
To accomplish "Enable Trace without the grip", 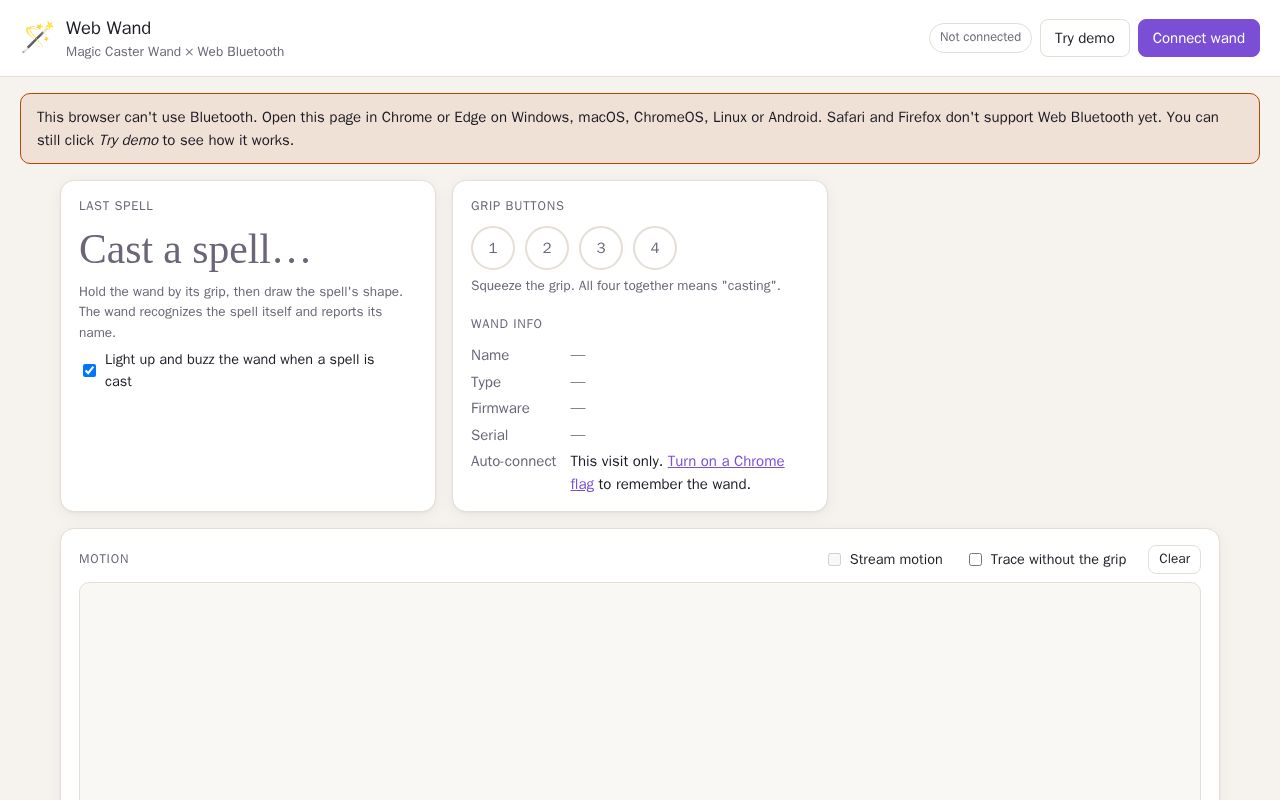I will click(975, 560).
